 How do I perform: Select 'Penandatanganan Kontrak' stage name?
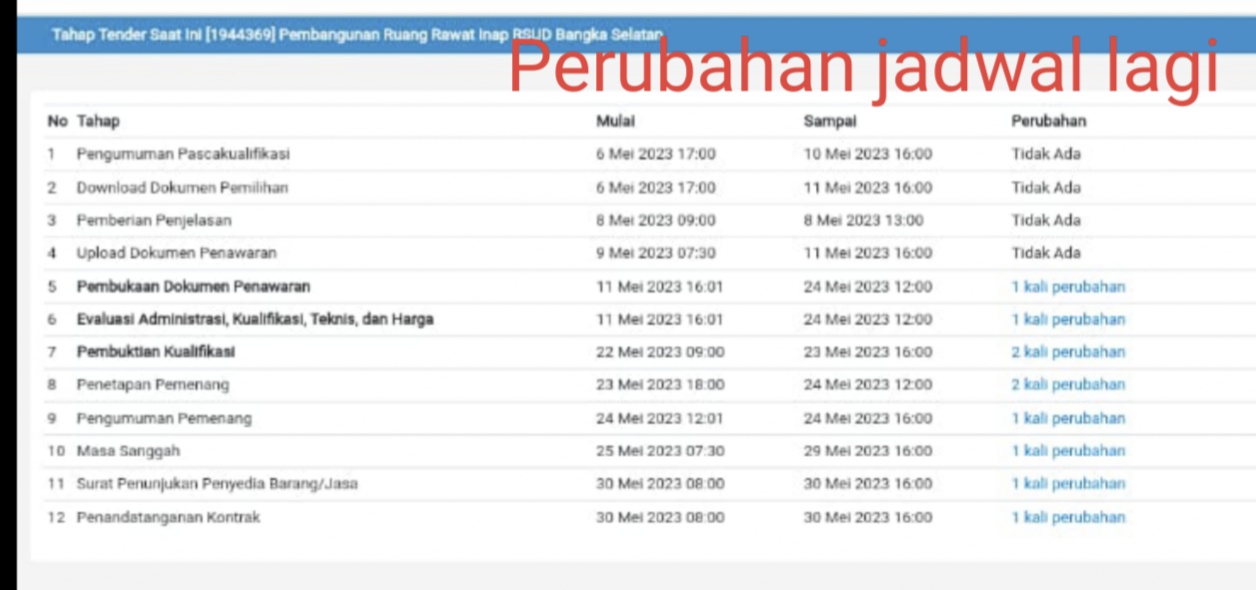pyautogui.click(x=168, y=518)
